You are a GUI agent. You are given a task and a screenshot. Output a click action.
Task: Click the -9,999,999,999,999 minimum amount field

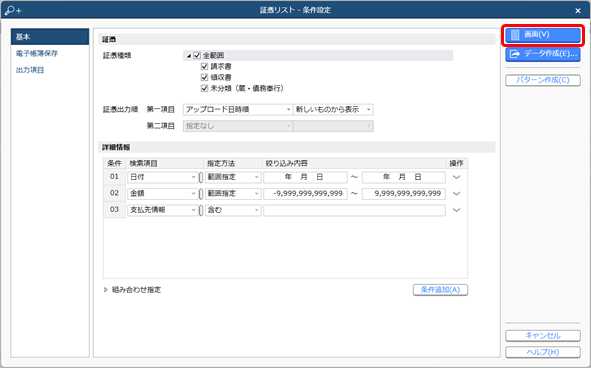click(305, 193)
